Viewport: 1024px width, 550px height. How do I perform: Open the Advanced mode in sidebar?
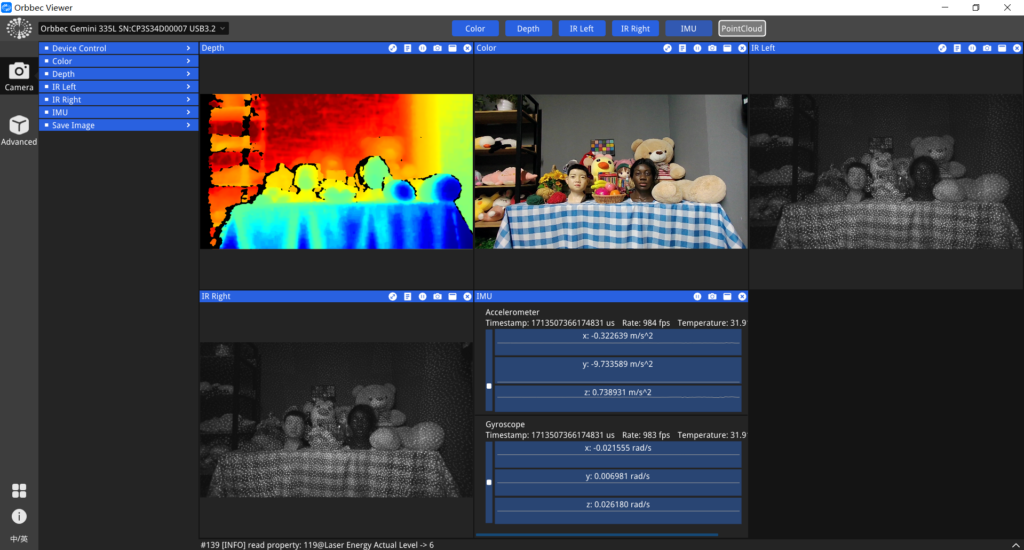pyautogui.click(x=19, y=131)
